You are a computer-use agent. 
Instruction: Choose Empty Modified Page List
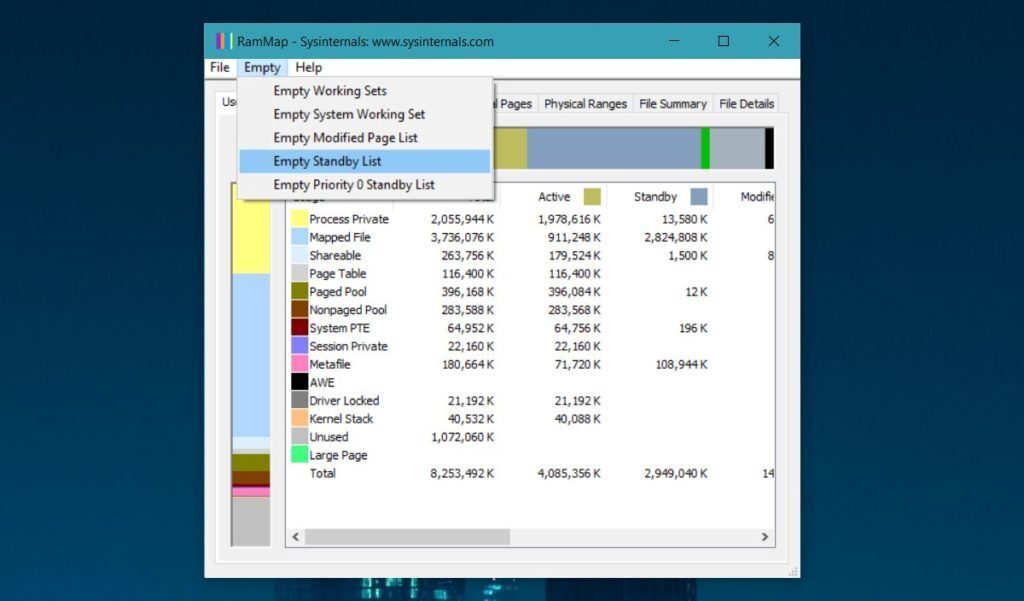tap(330, 137)
